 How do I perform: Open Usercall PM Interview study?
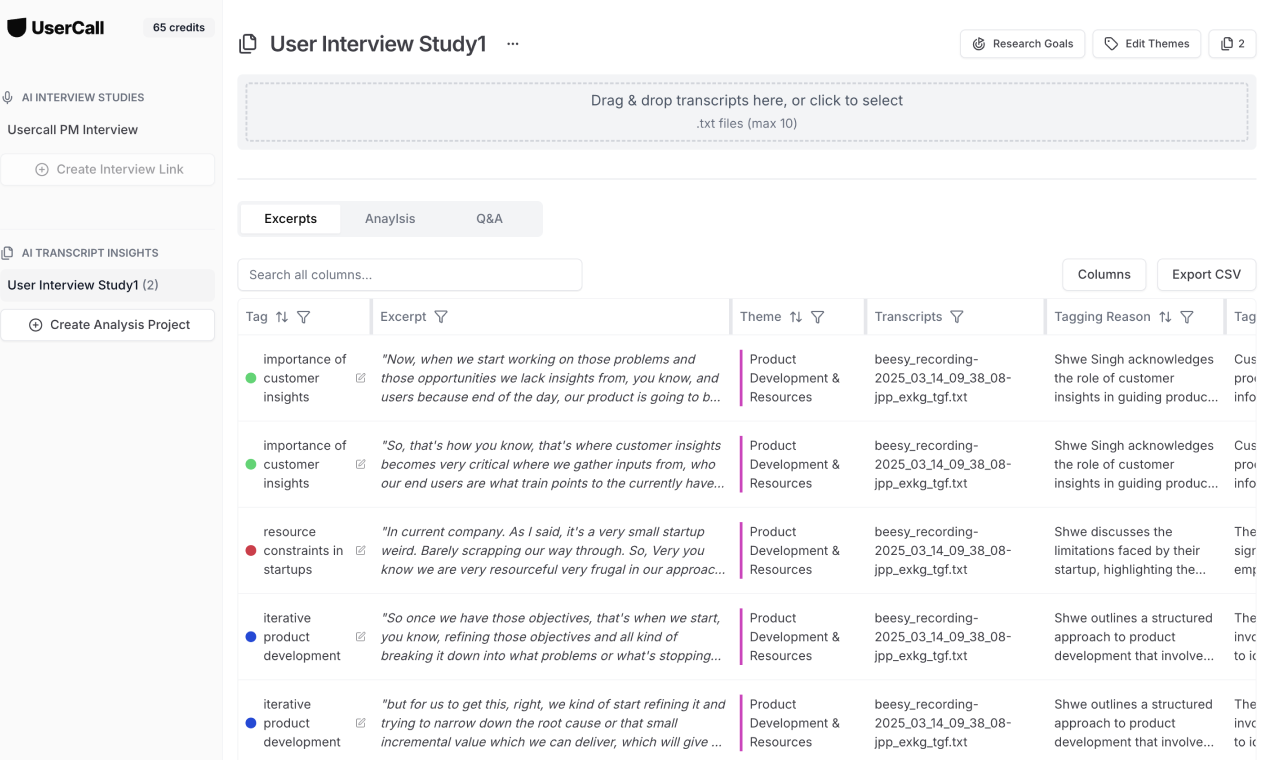[x=73, y=130]
